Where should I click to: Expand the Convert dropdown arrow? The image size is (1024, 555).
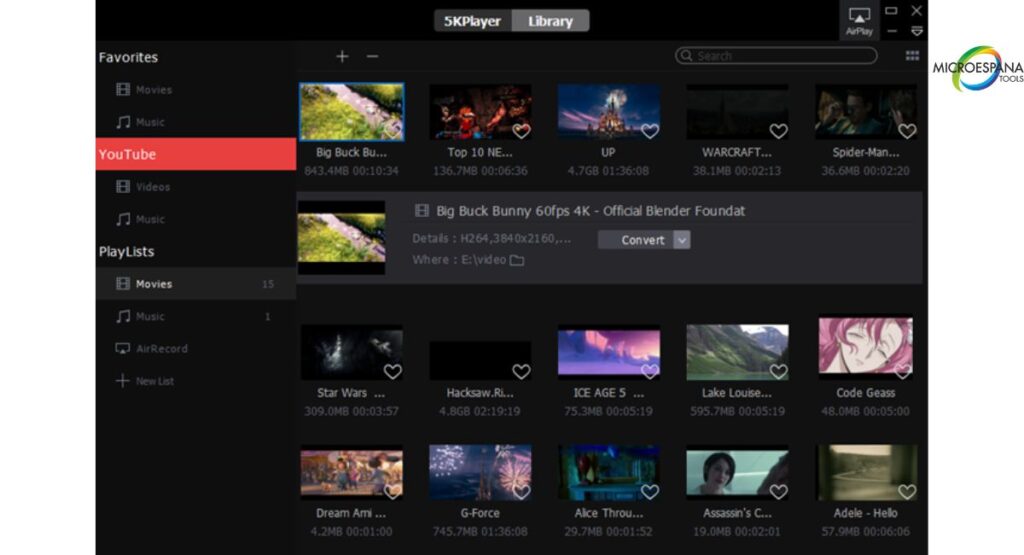(x=682, y=240)
